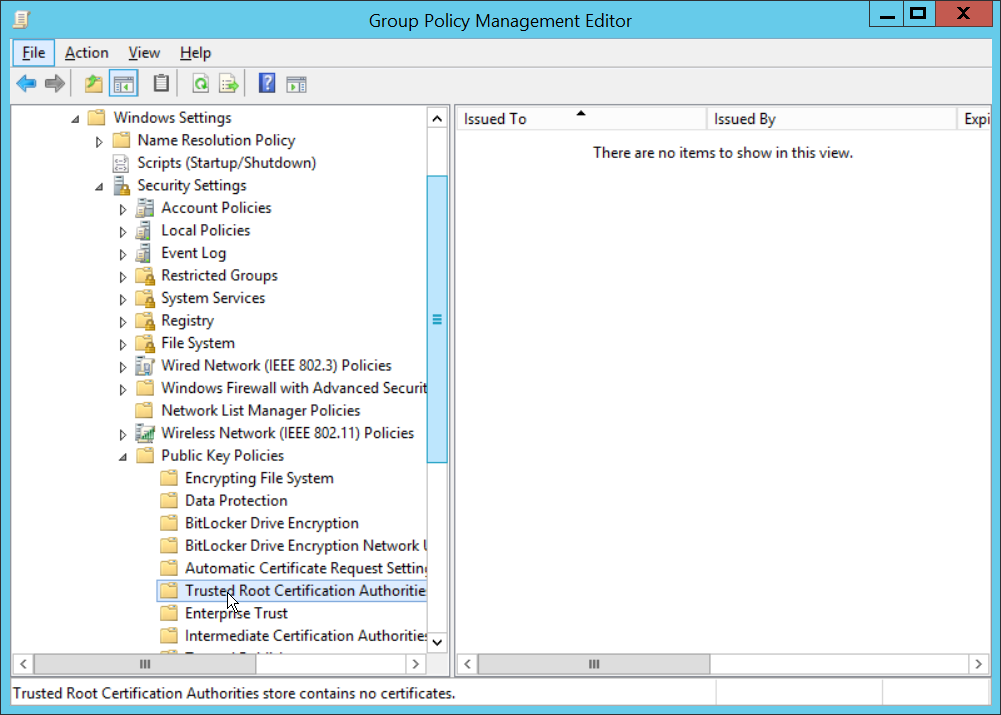Click the Back arrow toolbar icon
This screenshot has height=715, width=1001.
(x=27, y=84)
